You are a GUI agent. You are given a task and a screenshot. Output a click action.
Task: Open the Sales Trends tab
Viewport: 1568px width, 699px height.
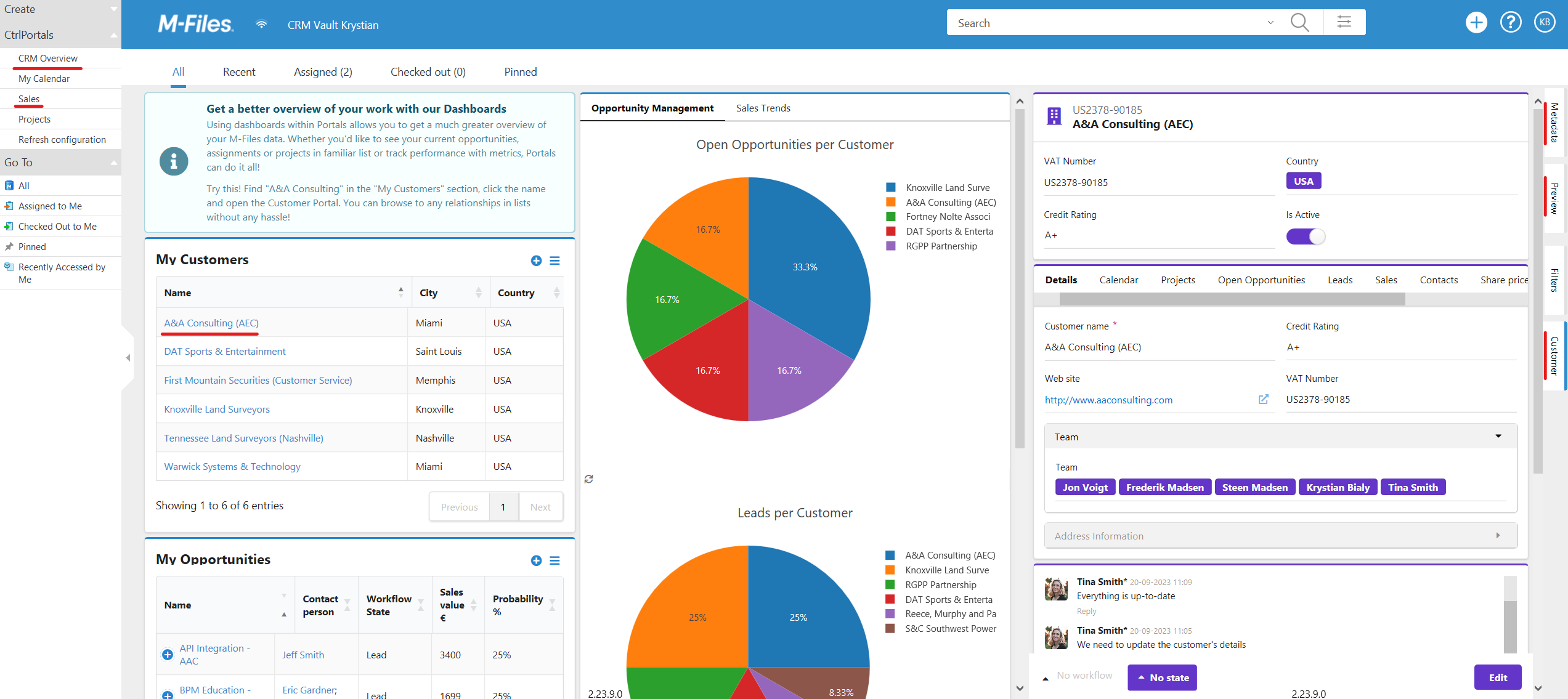[763, 108]
